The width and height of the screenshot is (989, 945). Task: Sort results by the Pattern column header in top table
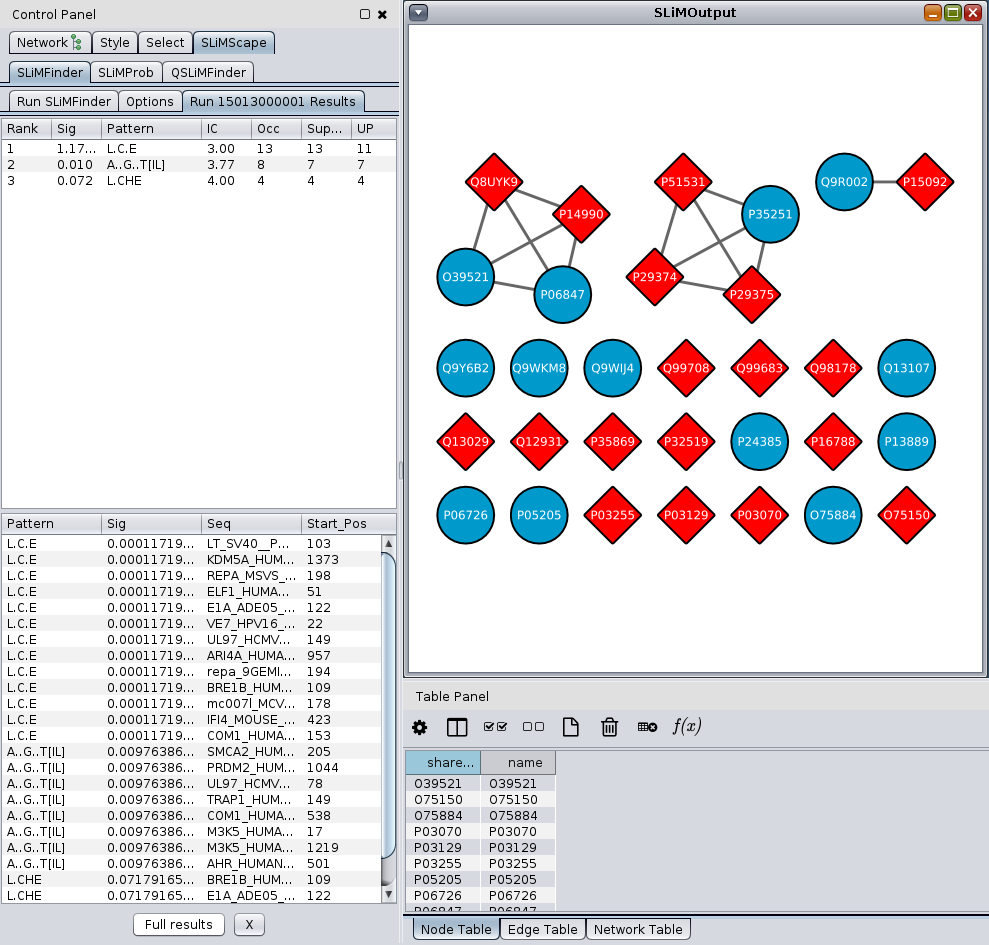click(x=151, y=129)
